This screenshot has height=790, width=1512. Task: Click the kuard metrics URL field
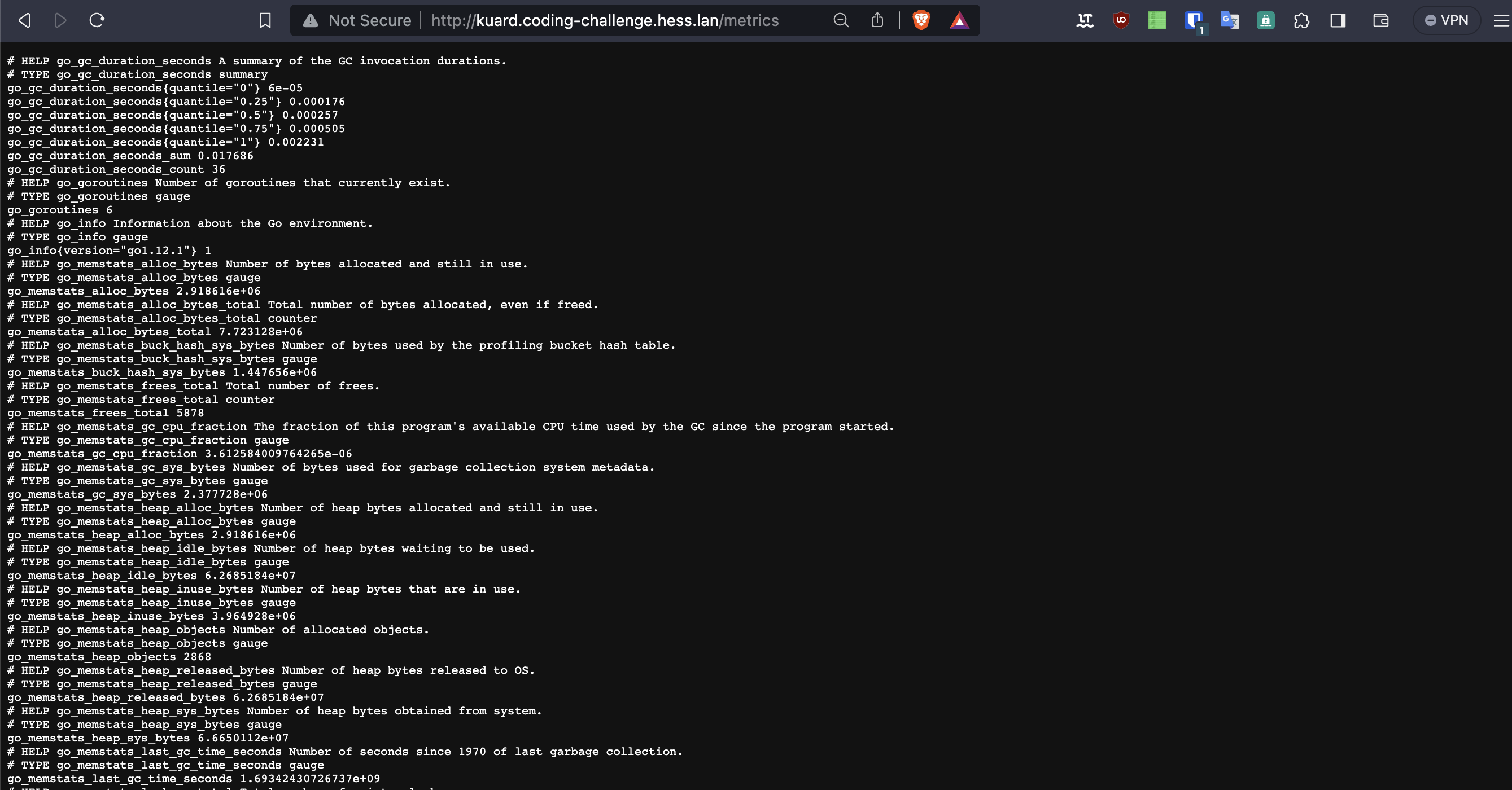pyautogui.click(x=605, y=20)
